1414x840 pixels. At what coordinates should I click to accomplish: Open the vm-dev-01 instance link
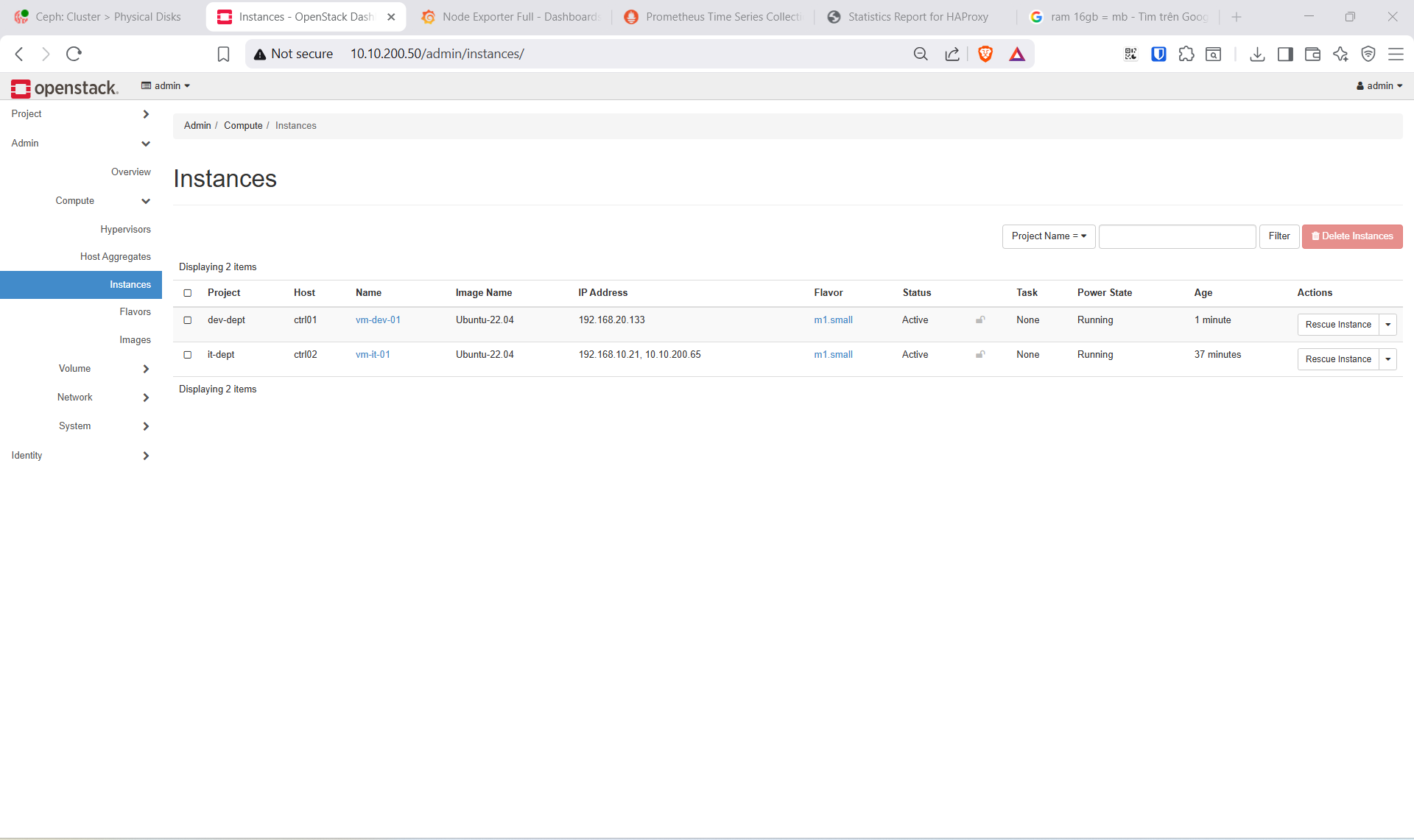378,320
